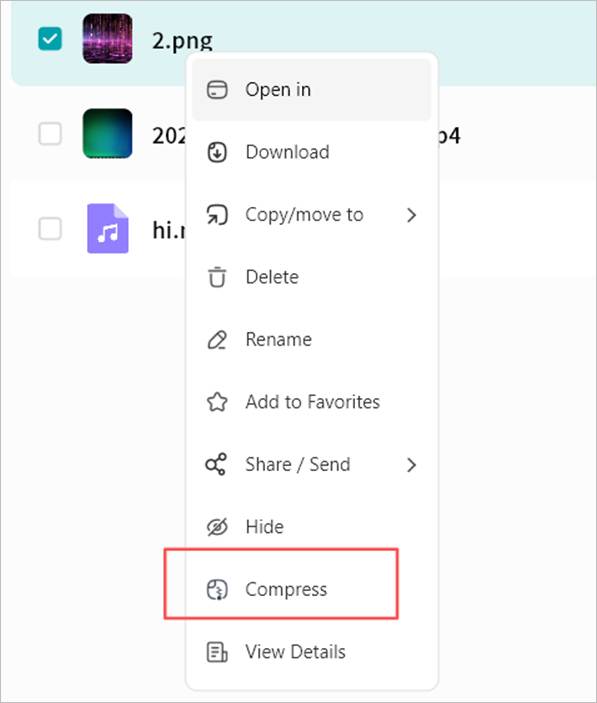Click the Delete trash can icon
Image resolution: width=597 pixels, height=703 pixels.
(x=217, y=277)
